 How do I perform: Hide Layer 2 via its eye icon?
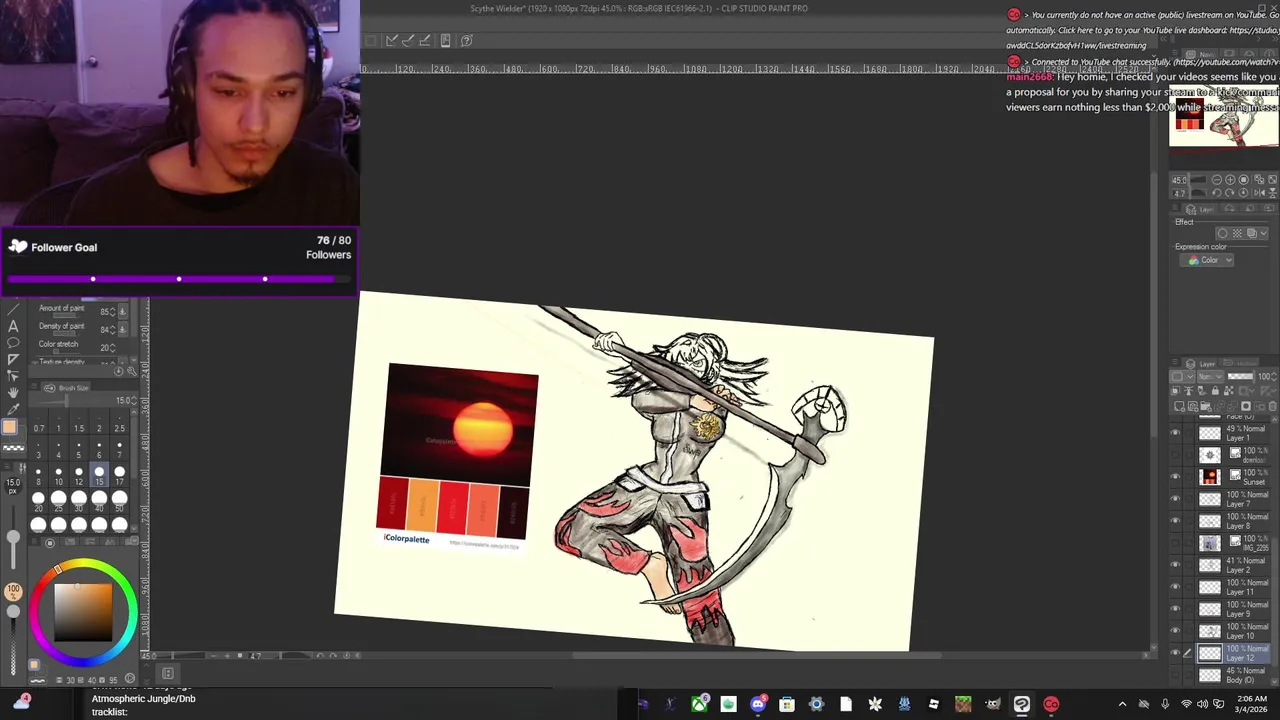[1175, 565]
